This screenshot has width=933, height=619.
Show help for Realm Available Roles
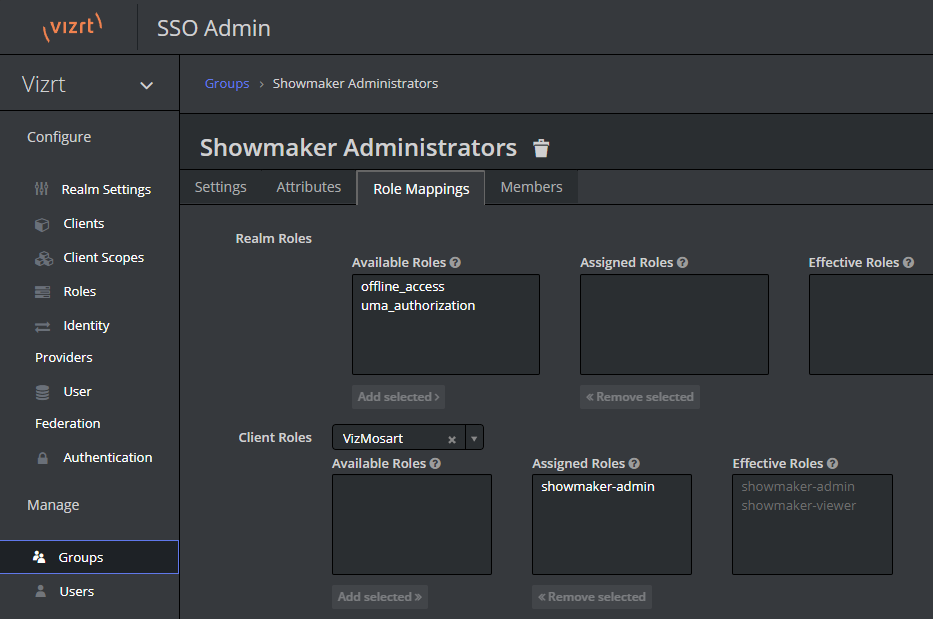click(455, 262)
